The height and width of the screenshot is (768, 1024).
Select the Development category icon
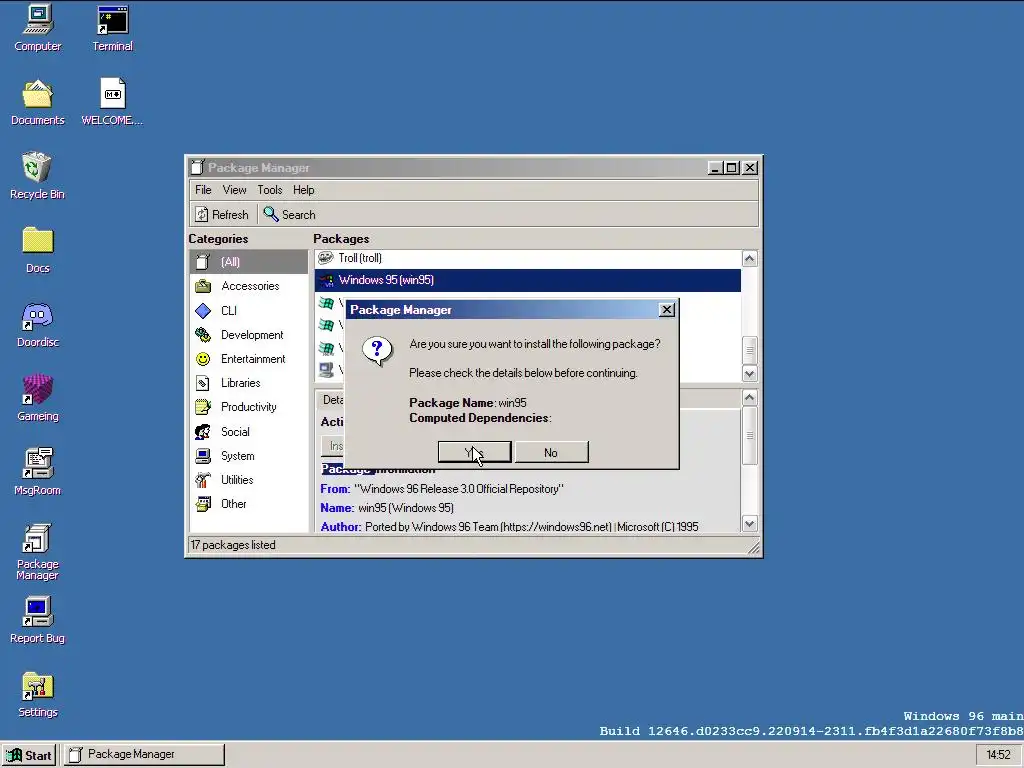203,334
